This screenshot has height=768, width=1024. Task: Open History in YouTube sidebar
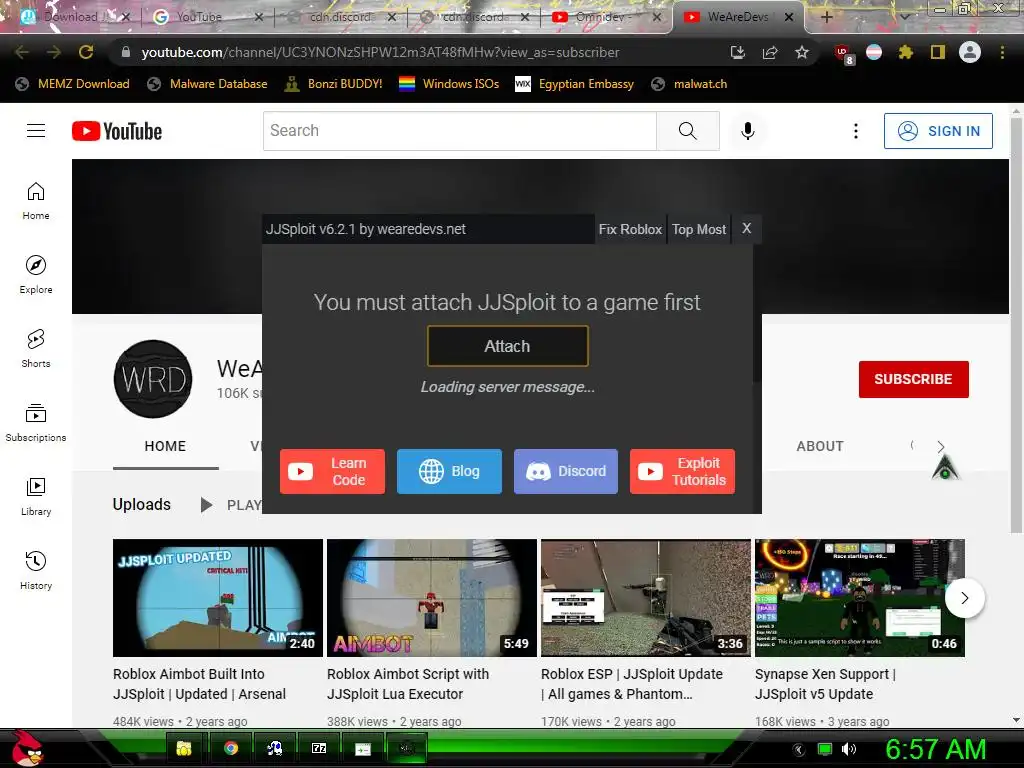(x=36, y=570)
